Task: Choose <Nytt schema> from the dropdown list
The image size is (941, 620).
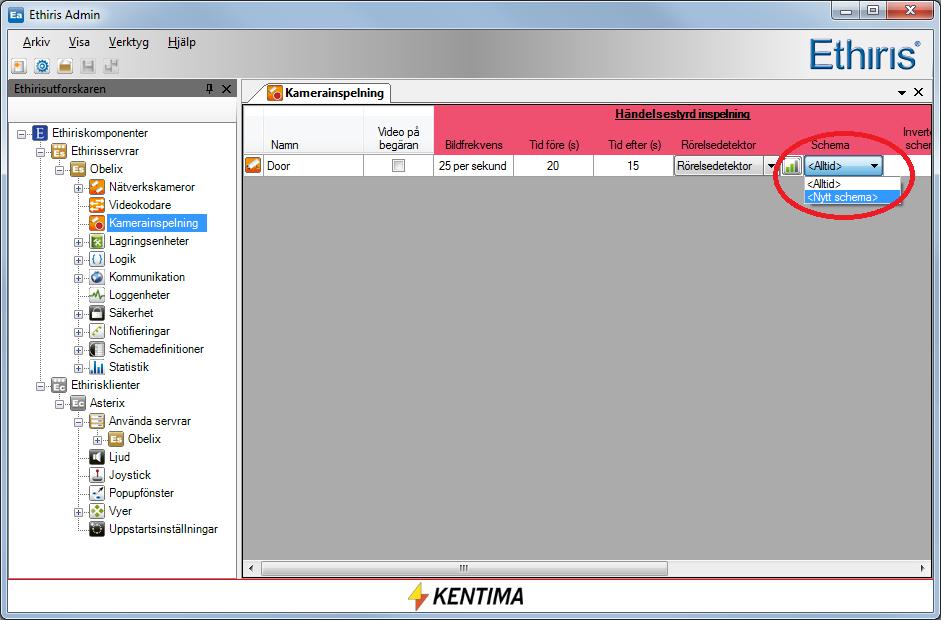Action: tap(852, 197)
